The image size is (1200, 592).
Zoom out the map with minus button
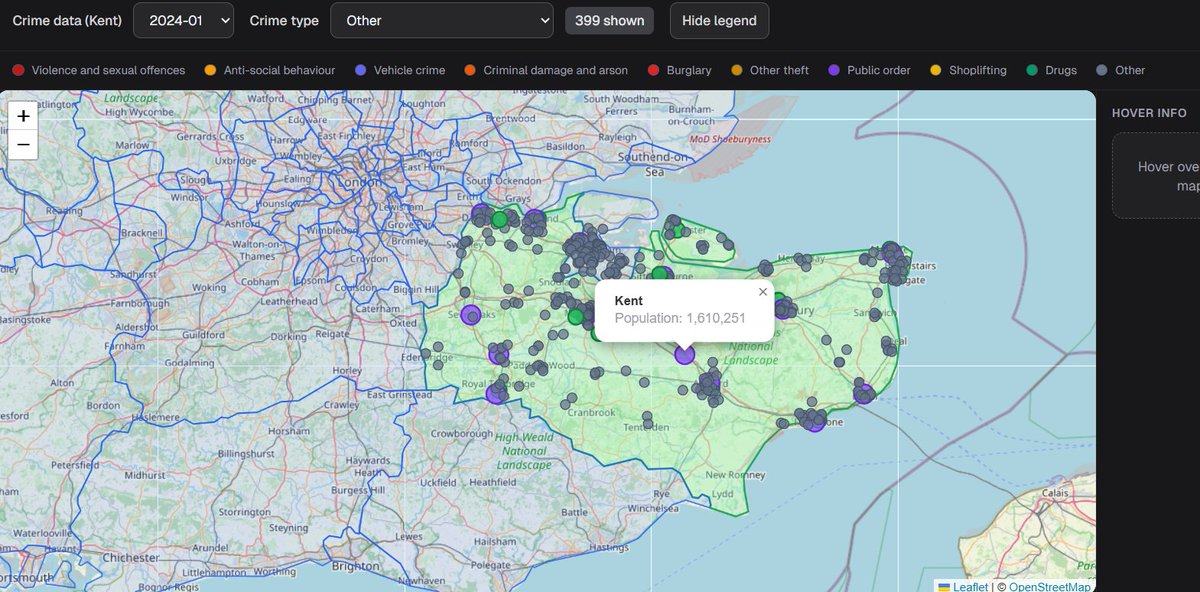click(24, 145)
